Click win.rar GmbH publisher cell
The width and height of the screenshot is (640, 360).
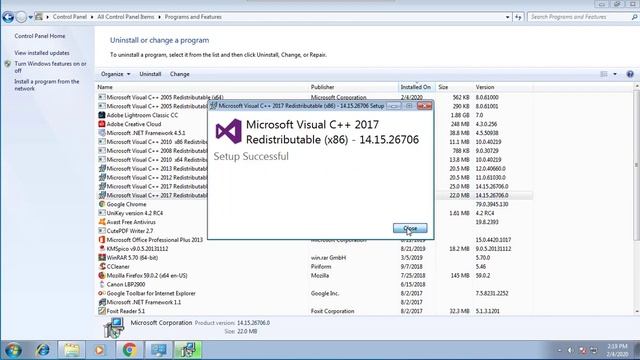[x=328, y=258]
